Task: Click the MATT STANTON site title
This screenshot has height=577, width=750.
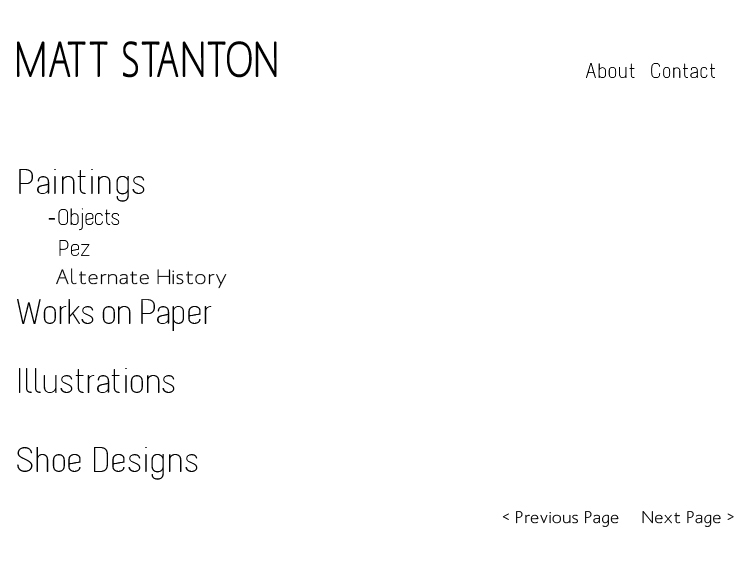Action: 147,60
